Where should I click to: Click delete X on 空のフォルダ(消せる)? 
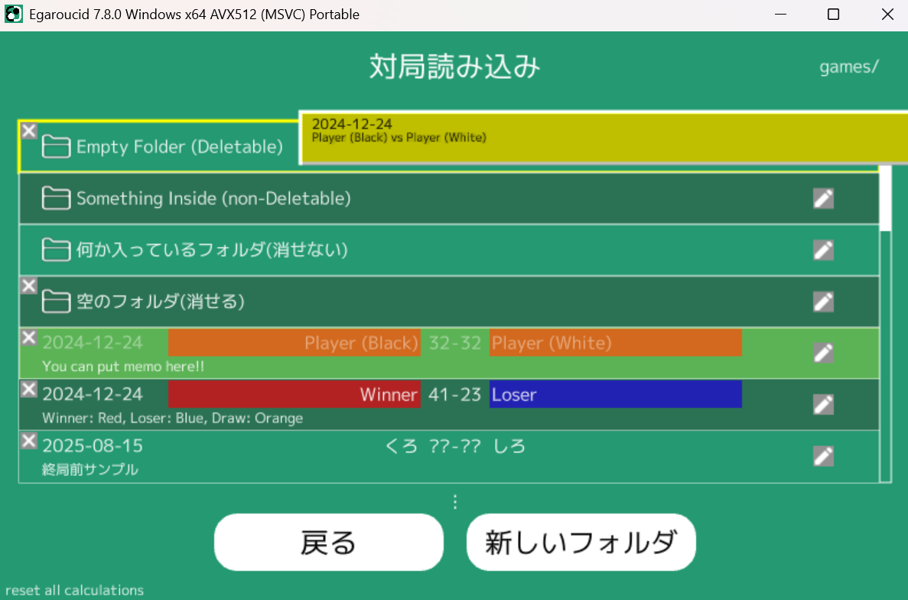point(29,286)
